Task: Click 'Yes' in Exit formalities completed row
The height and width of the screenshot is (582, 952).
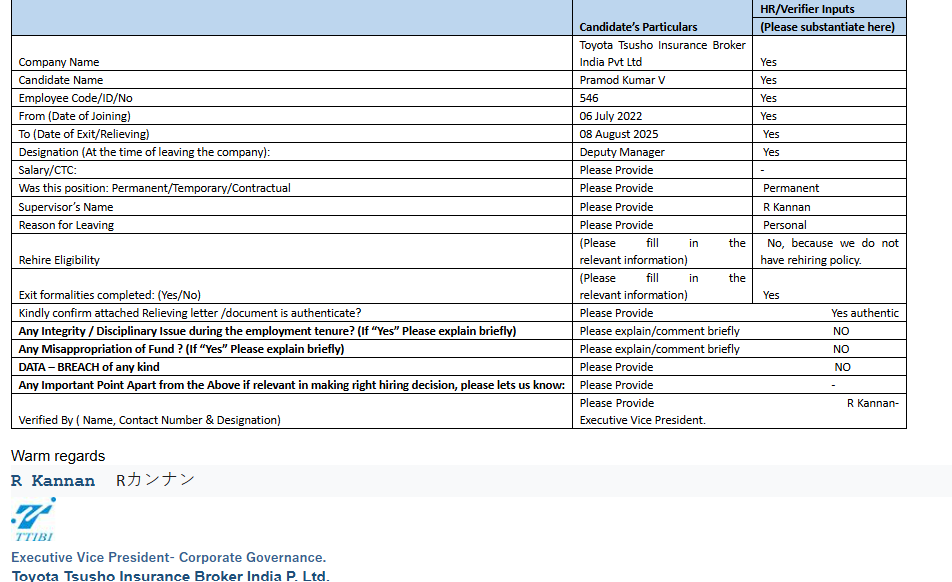Action: (x=771, y=295)
